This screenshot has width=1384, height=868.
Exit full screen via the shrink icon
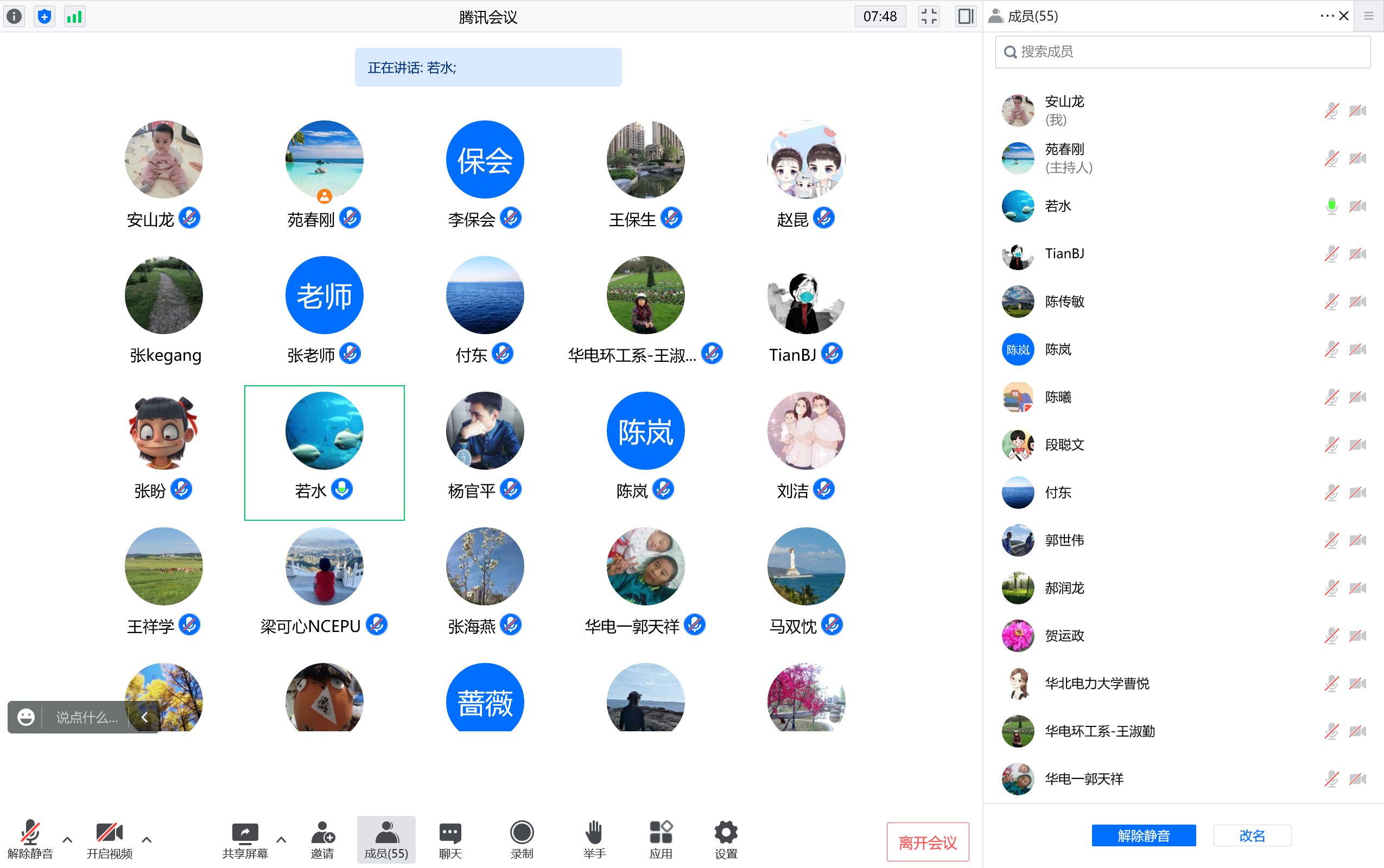point(929,16)
